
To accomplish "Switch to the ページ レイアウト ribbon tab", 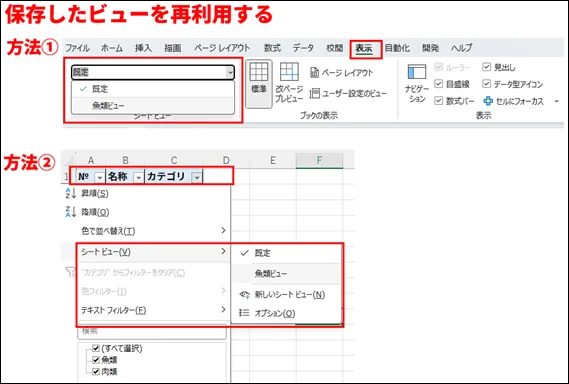I will click(222, 48).
